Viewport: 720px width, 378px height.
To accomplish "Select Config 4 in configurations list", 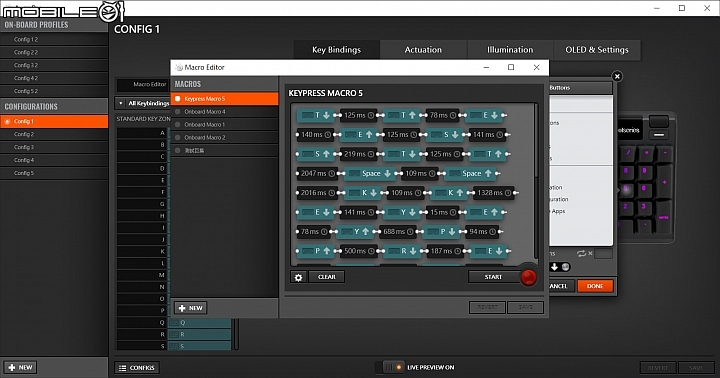I will tap(54, 160).
